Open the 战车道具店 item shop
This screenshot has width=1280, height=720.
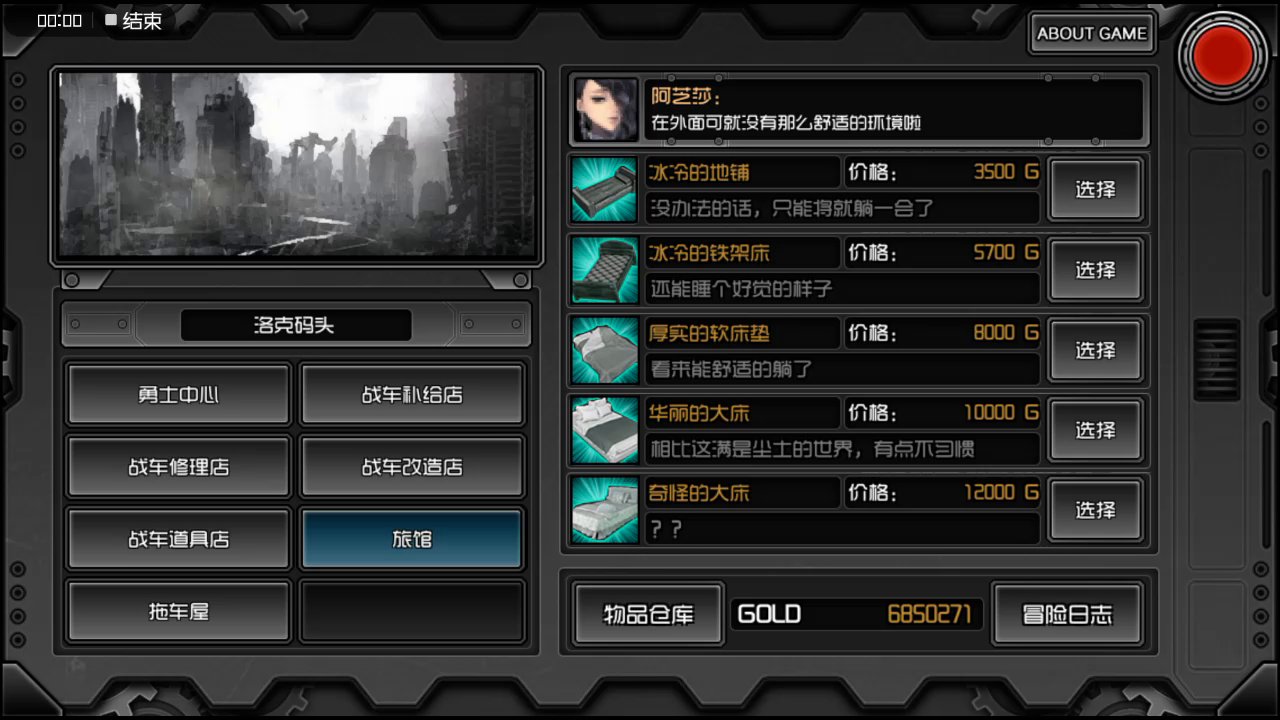point(178,539)
